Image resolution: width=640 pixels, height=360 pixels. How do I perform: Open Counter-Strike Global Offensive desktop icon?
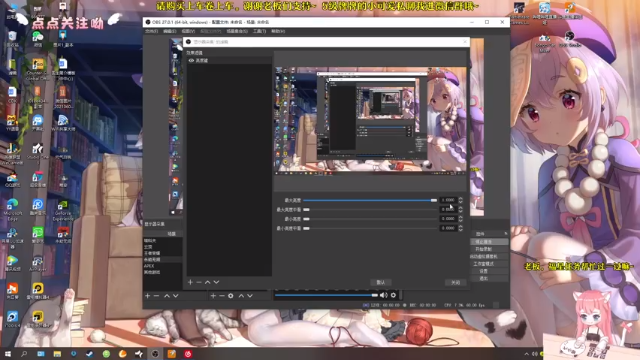coord(37,69)
